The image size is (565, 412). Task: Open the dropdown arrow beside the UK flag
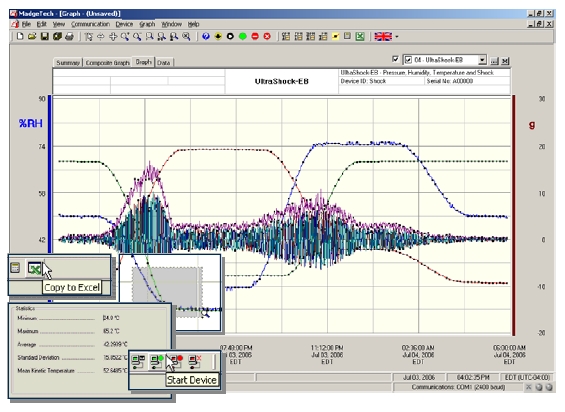[x=397, y=37]
